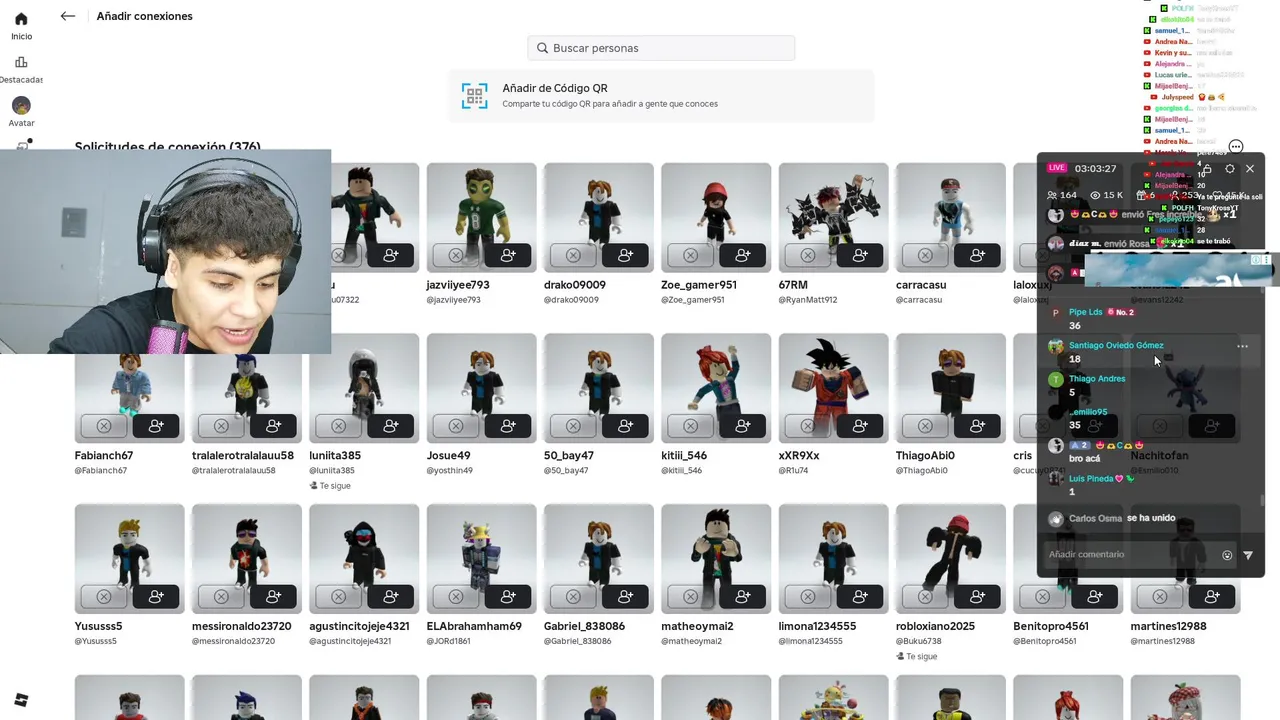Open Luis Pineda commenter name in chat
The height and width of the screenshot is (720, 1280).
tap(1091, 479)
